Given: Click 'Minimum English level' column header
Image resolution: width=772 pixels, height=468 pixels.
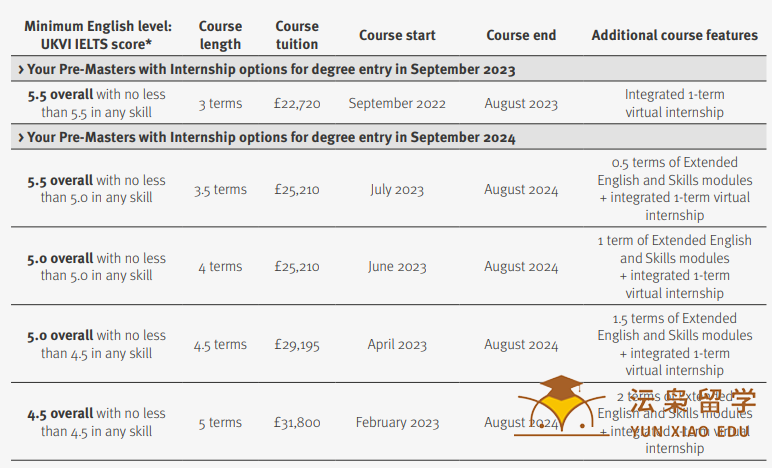Looking at the screenshot, I should coord(97,35).
